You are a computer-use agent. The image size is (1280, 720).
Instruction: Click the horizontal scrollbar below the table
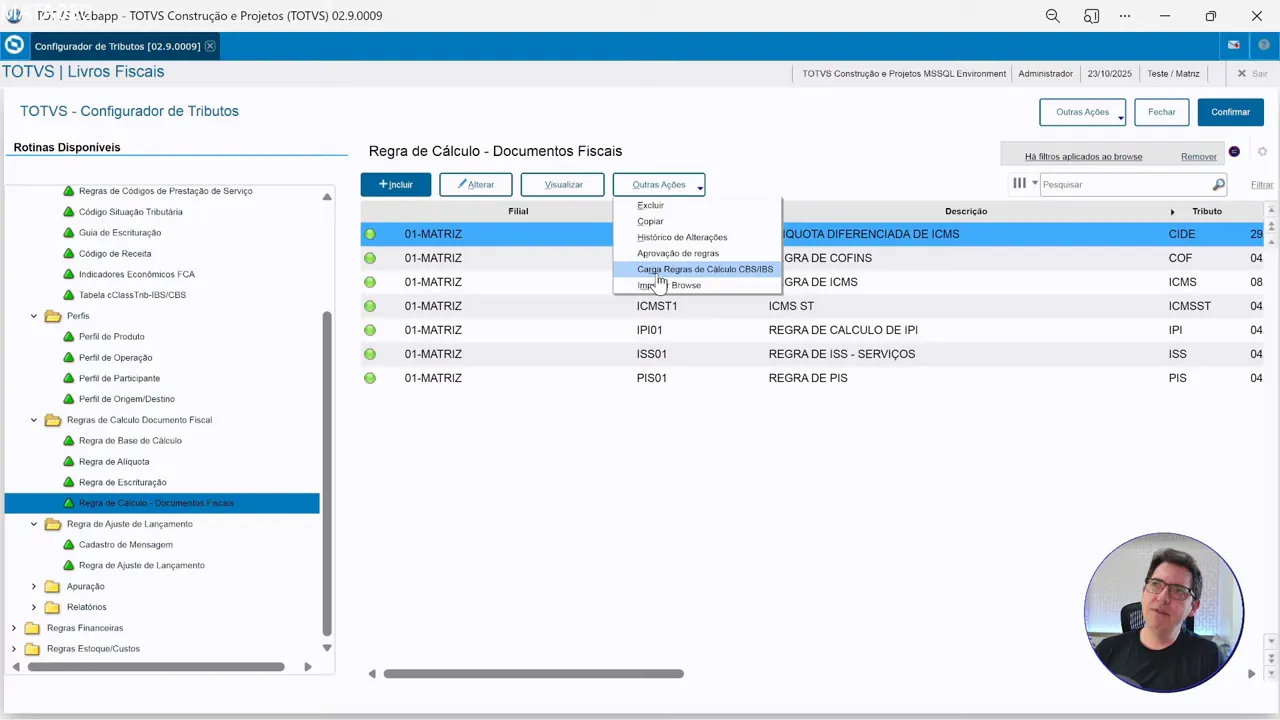pos(533,674)
